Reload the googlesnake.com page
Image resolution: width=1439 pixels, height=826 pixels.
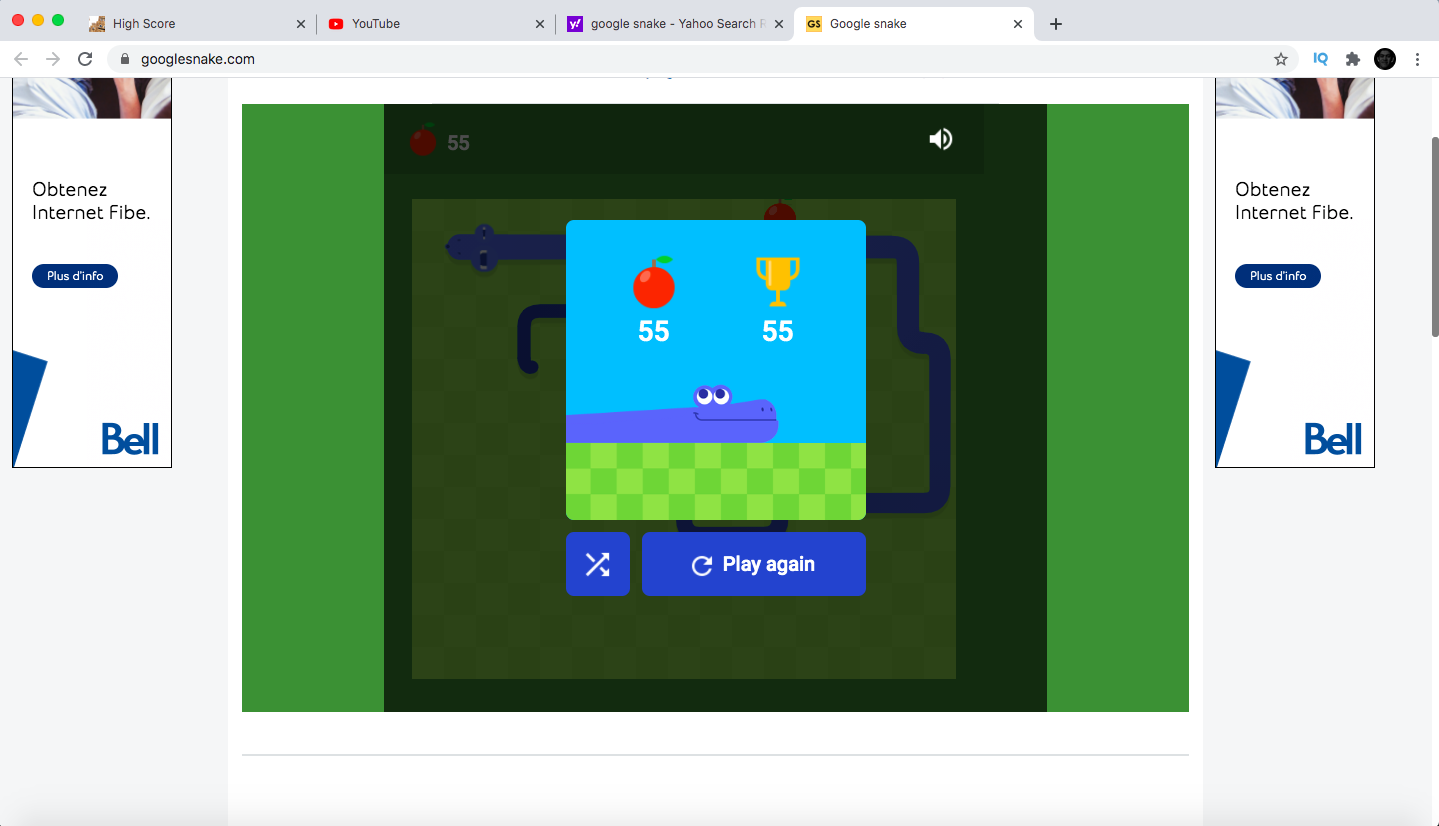(85, 59)
